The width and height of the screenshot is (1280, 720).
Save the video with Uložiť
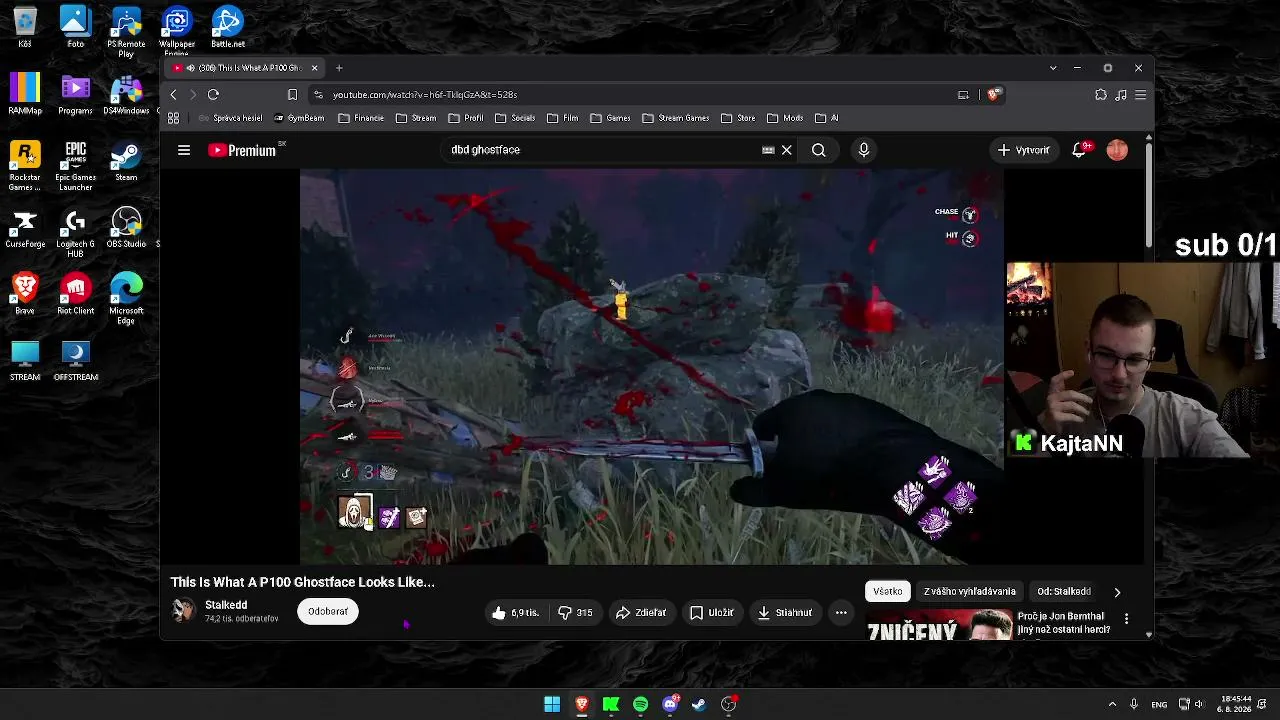coord(712,613)
